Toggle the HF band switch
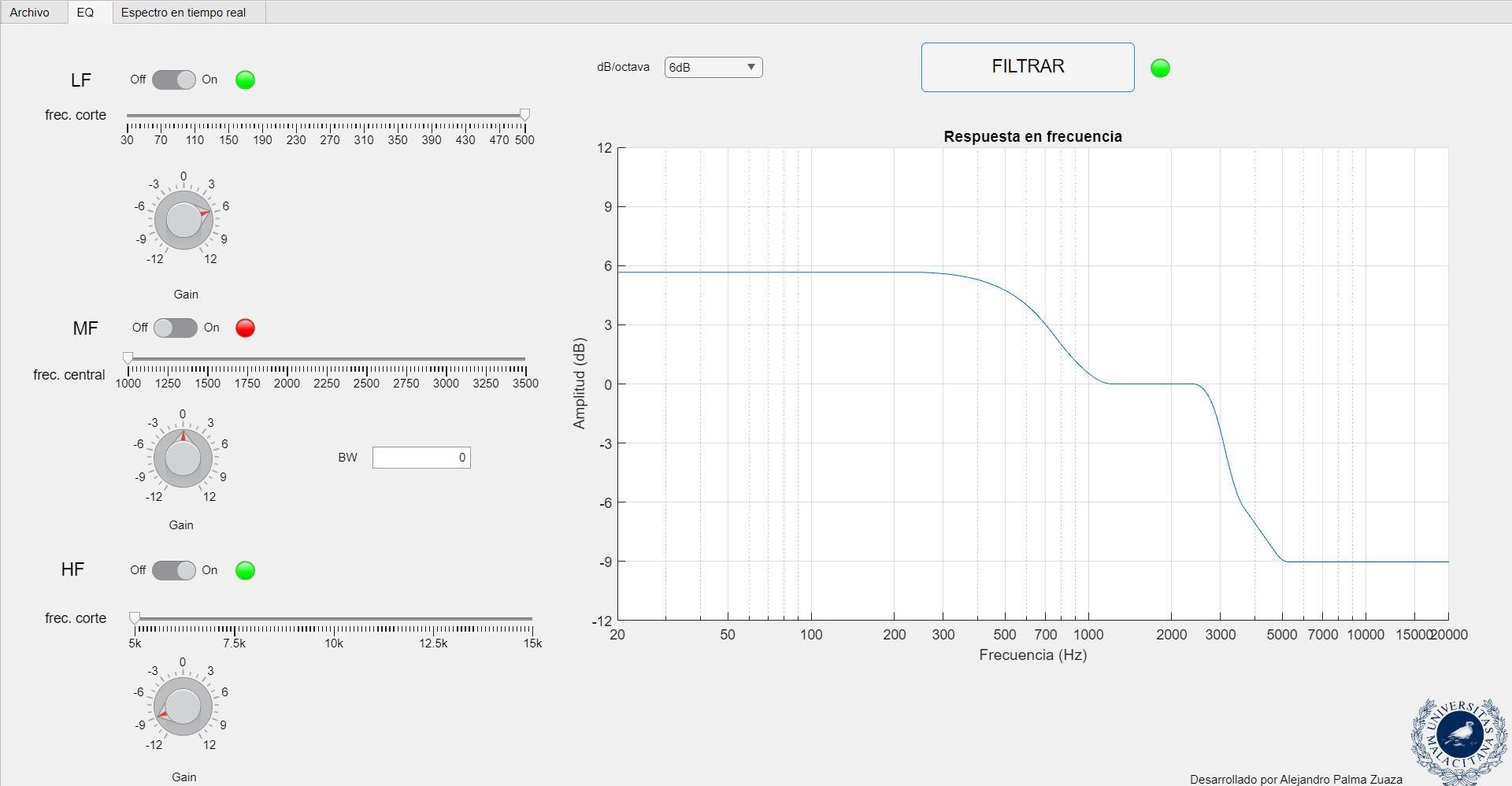Image resolution: width=1512 pixels, height=786 pixels. pos(174,570)
